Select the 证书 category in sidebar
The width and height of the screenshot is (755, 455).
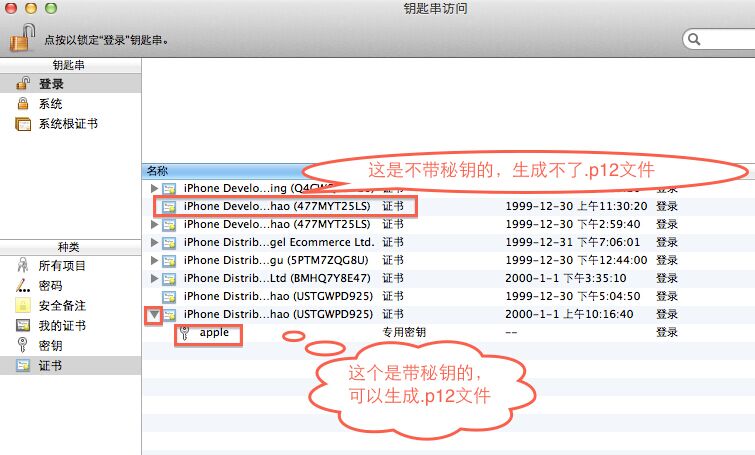tap(70, 365)
